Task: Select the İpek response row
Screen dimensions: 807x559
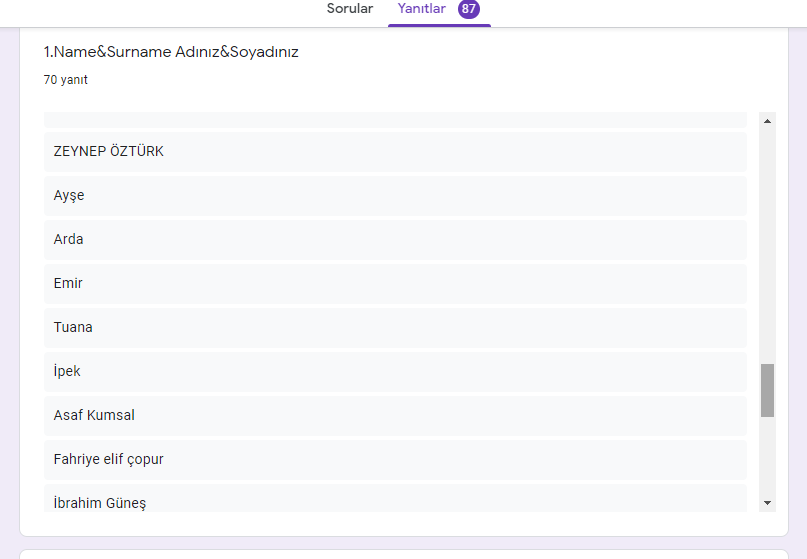Action: (x=395, y=372)
